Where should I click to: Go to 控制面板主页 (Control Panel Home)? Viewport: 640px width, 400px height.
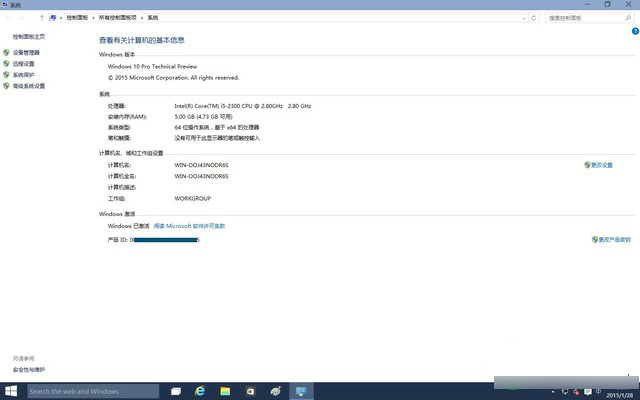[x=28, y=36]
